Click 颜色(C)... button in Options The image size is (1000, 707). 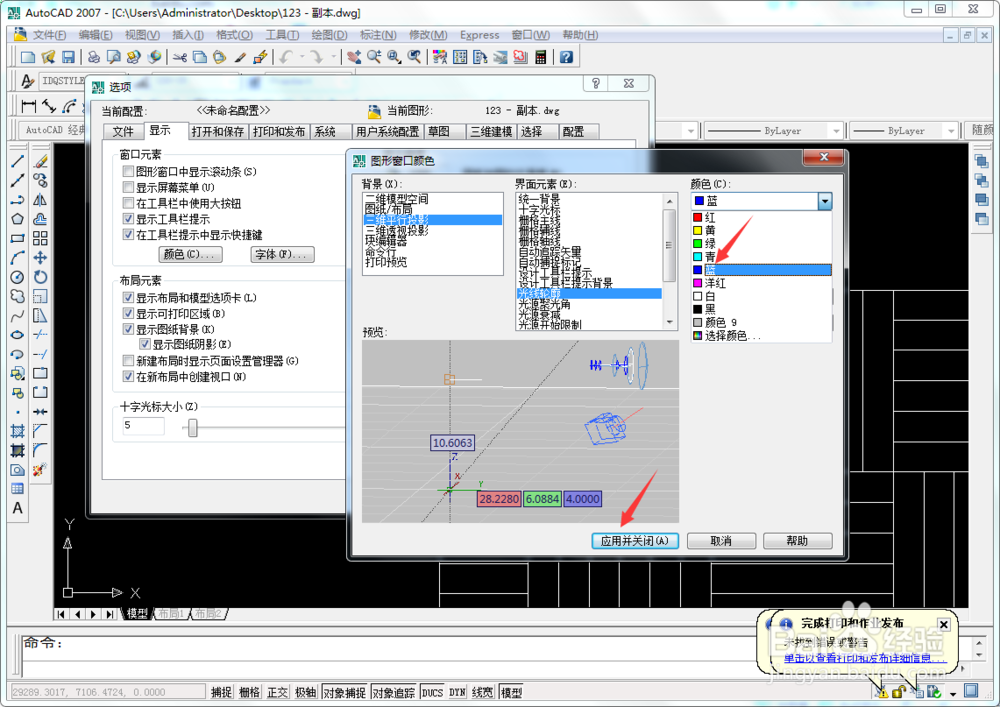click(x=190, y=254)
